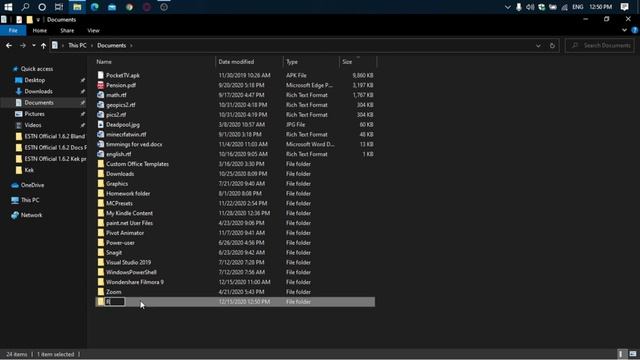Click Documents in the address breadcrumb
The width and height of the screenshot is (640, 360).
[111, 45]
